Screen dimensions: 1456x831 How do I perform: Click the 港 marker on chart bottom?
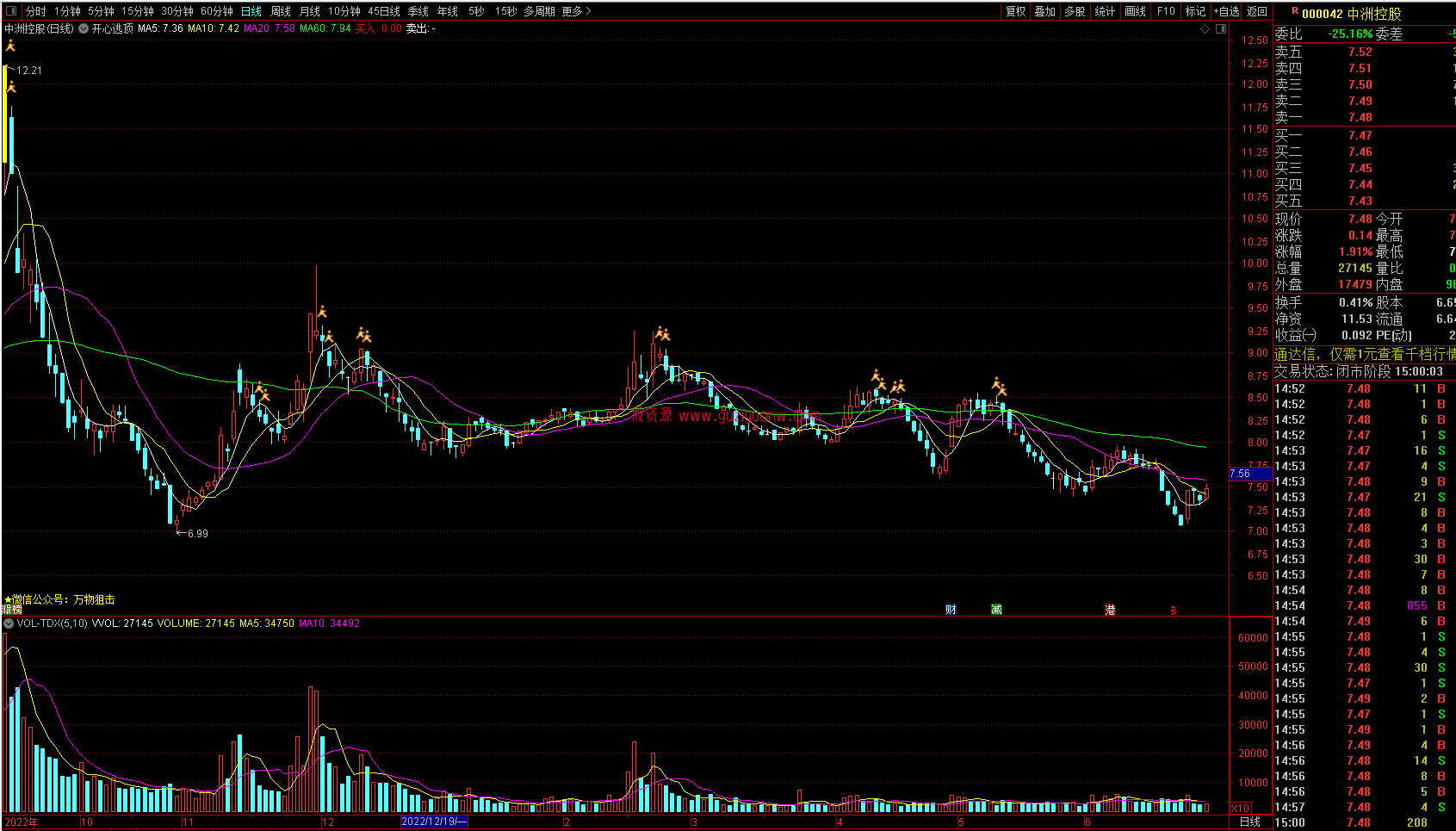point(1110,610)
